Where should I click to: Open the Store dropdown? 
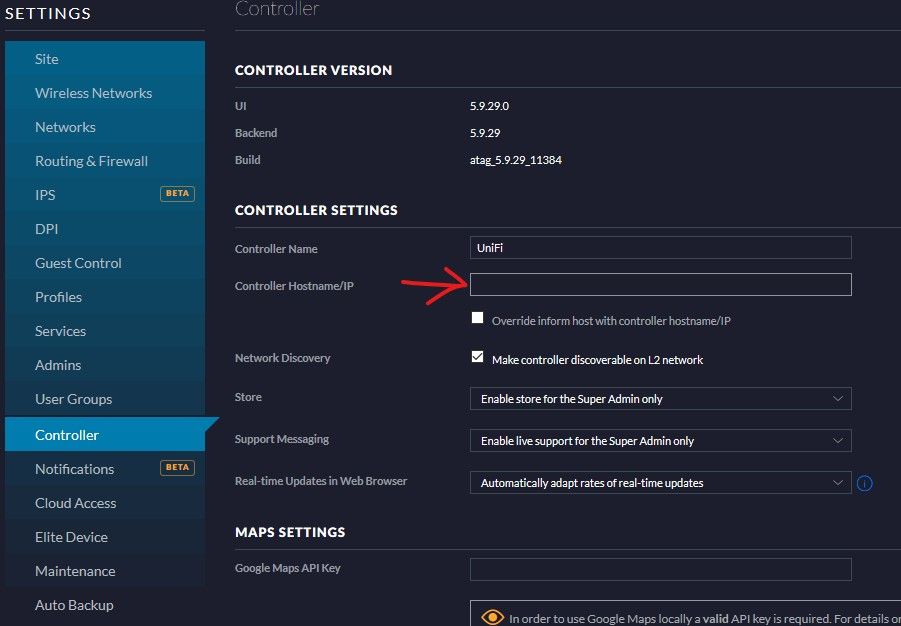(x=660, y=399)
